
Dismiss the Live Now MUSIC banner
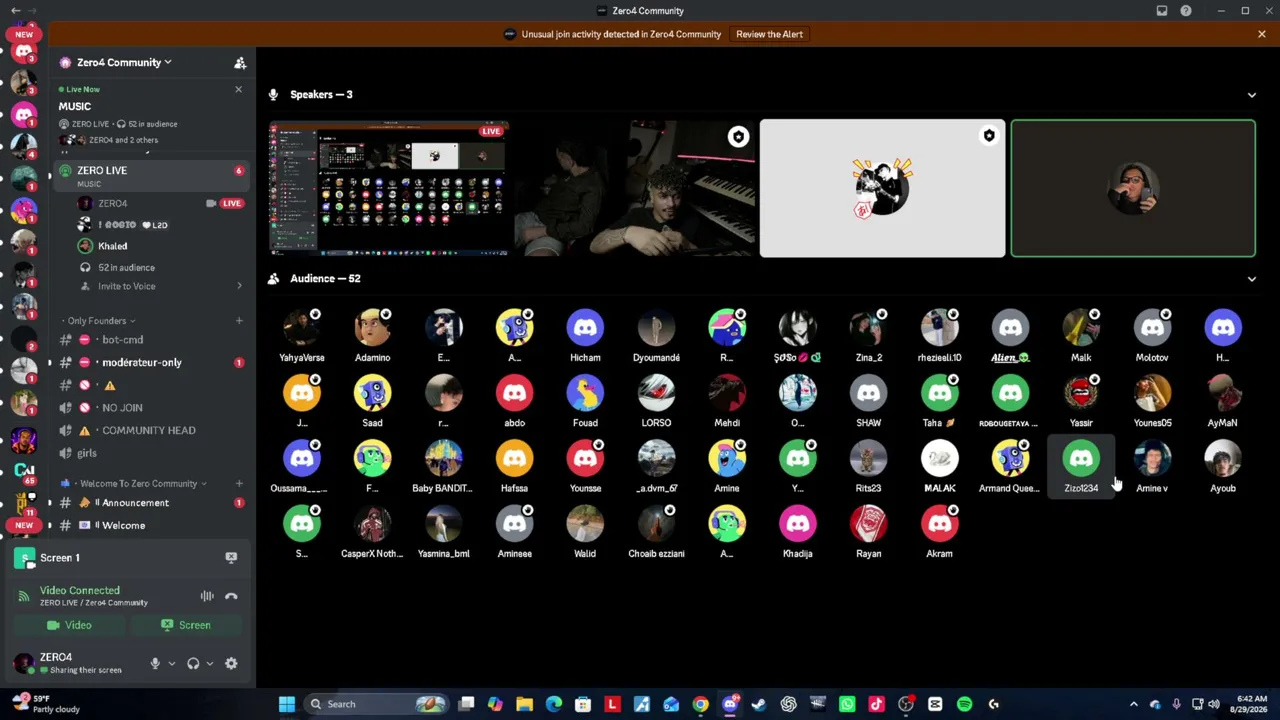point(238,90)
